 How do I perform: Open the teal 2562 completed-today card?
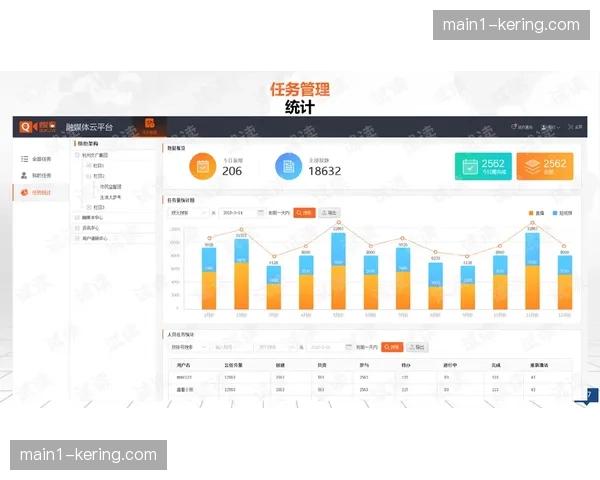point(483,166)
